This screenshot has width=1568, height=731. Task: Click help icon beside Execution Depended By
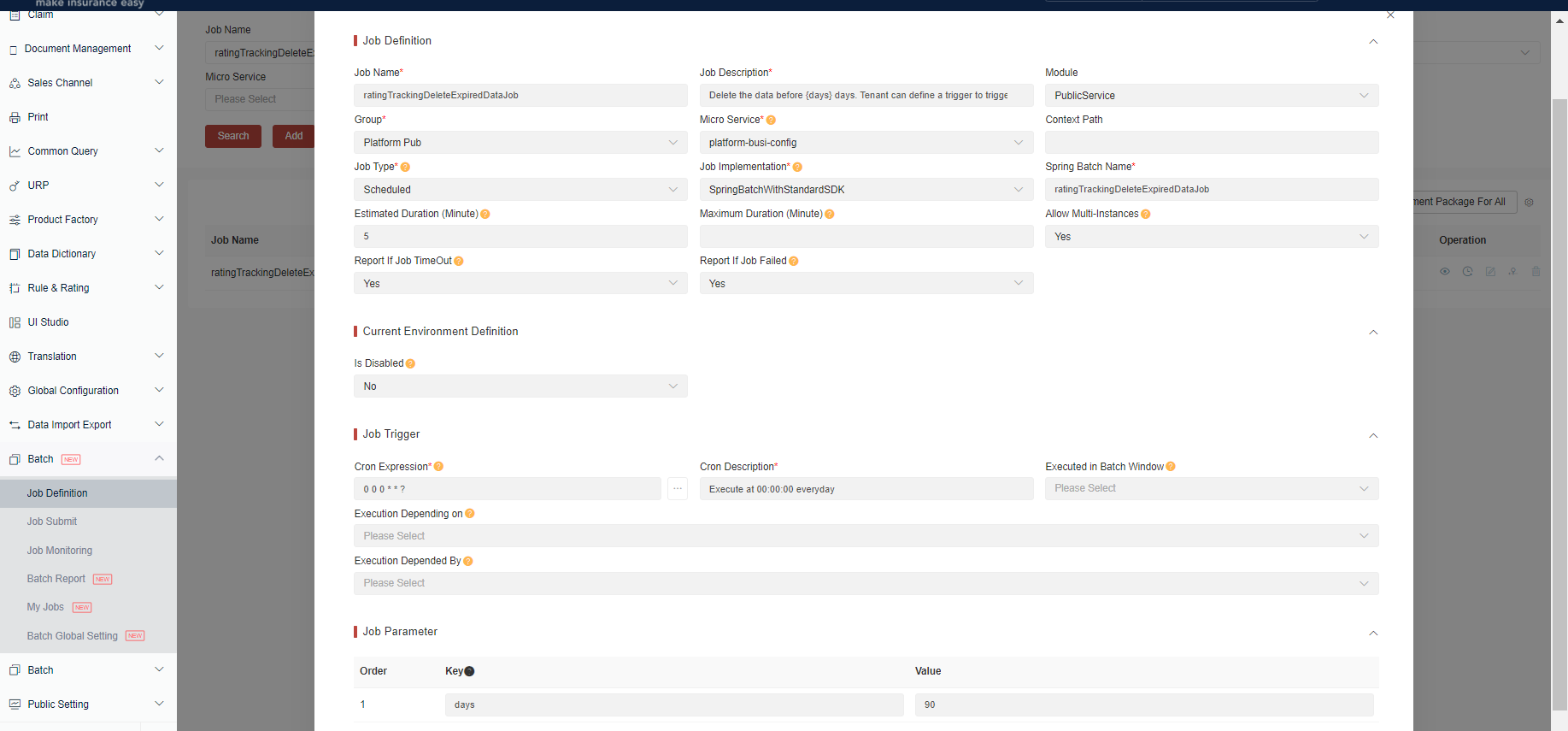[x=468, y=562]
